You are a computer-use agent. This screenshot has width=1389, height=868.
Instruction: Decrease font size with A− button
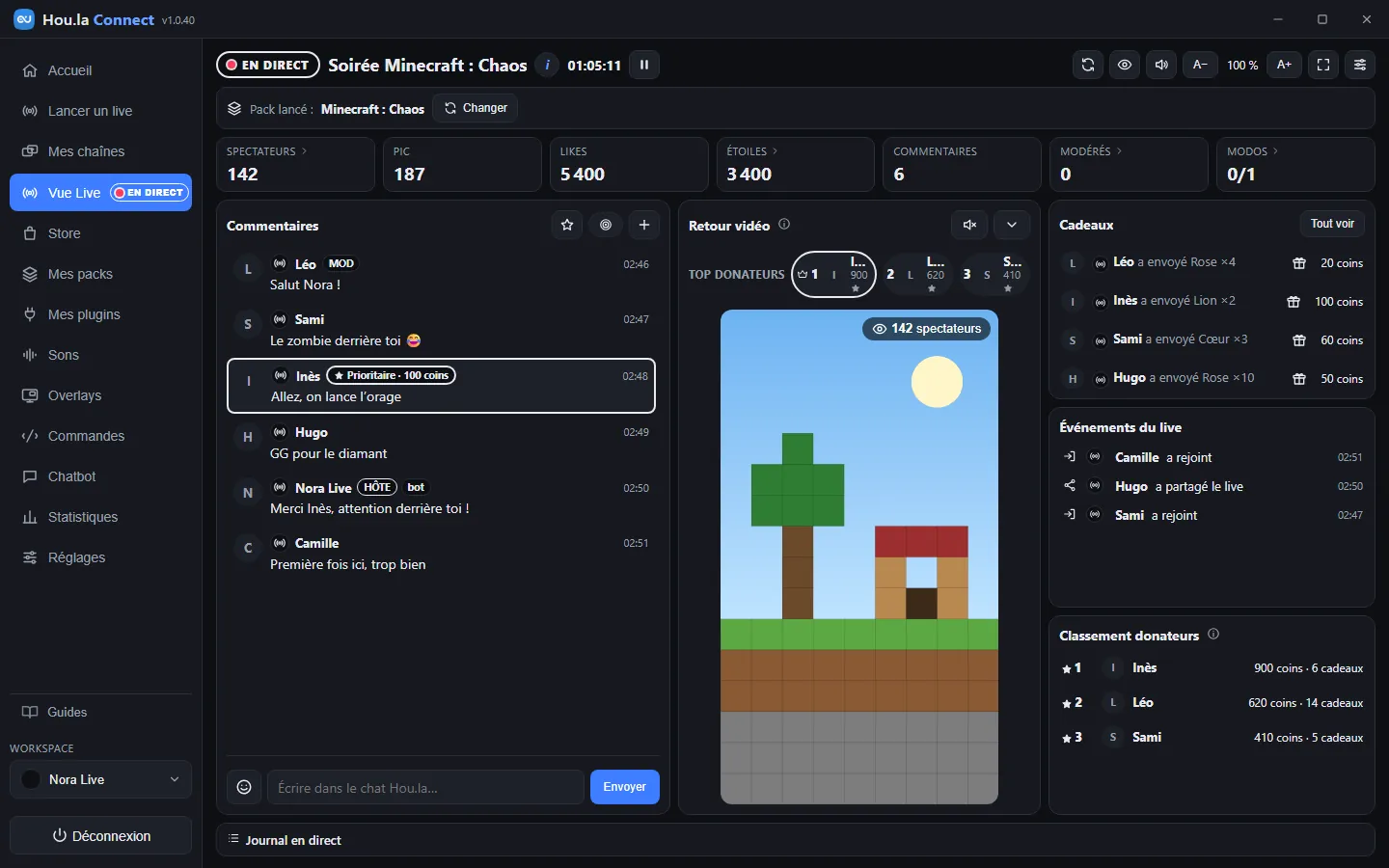coord(1200,65)
